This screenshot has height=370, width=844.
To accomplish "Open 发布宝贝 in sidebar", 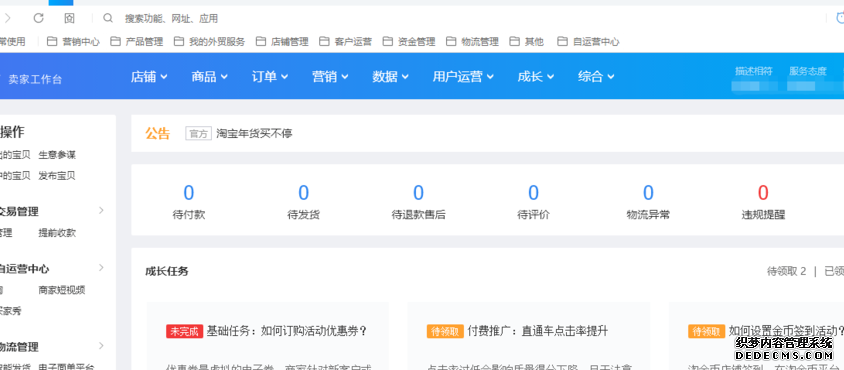I will pos(57,176).
